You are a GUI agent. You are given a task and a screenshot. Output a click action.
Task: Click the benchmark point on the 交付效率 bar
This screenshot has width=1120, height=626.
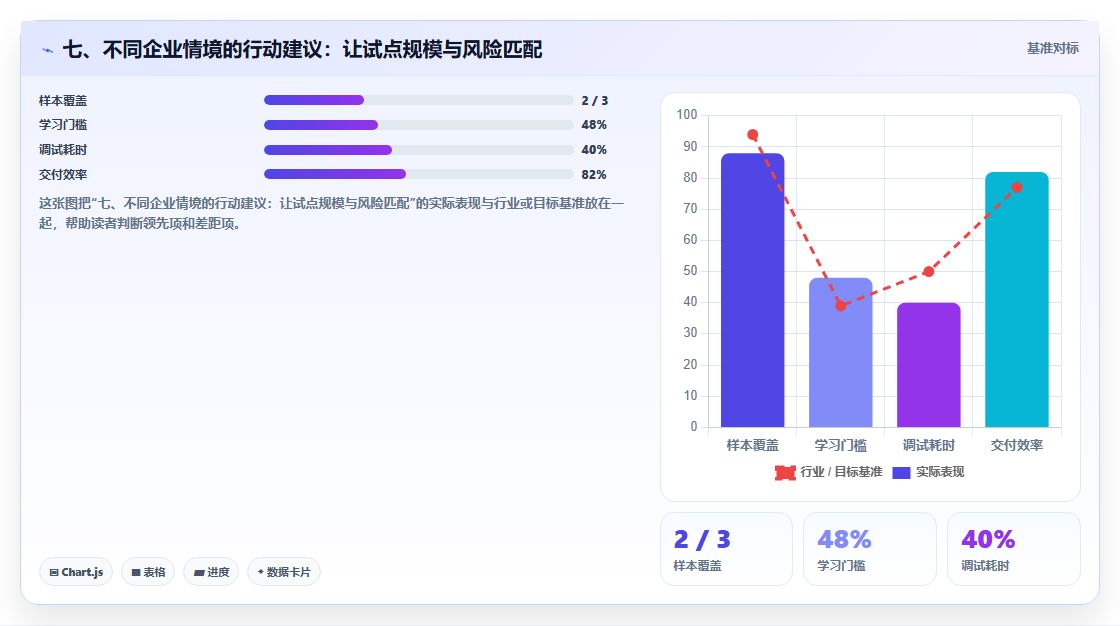coord(1016,187)
